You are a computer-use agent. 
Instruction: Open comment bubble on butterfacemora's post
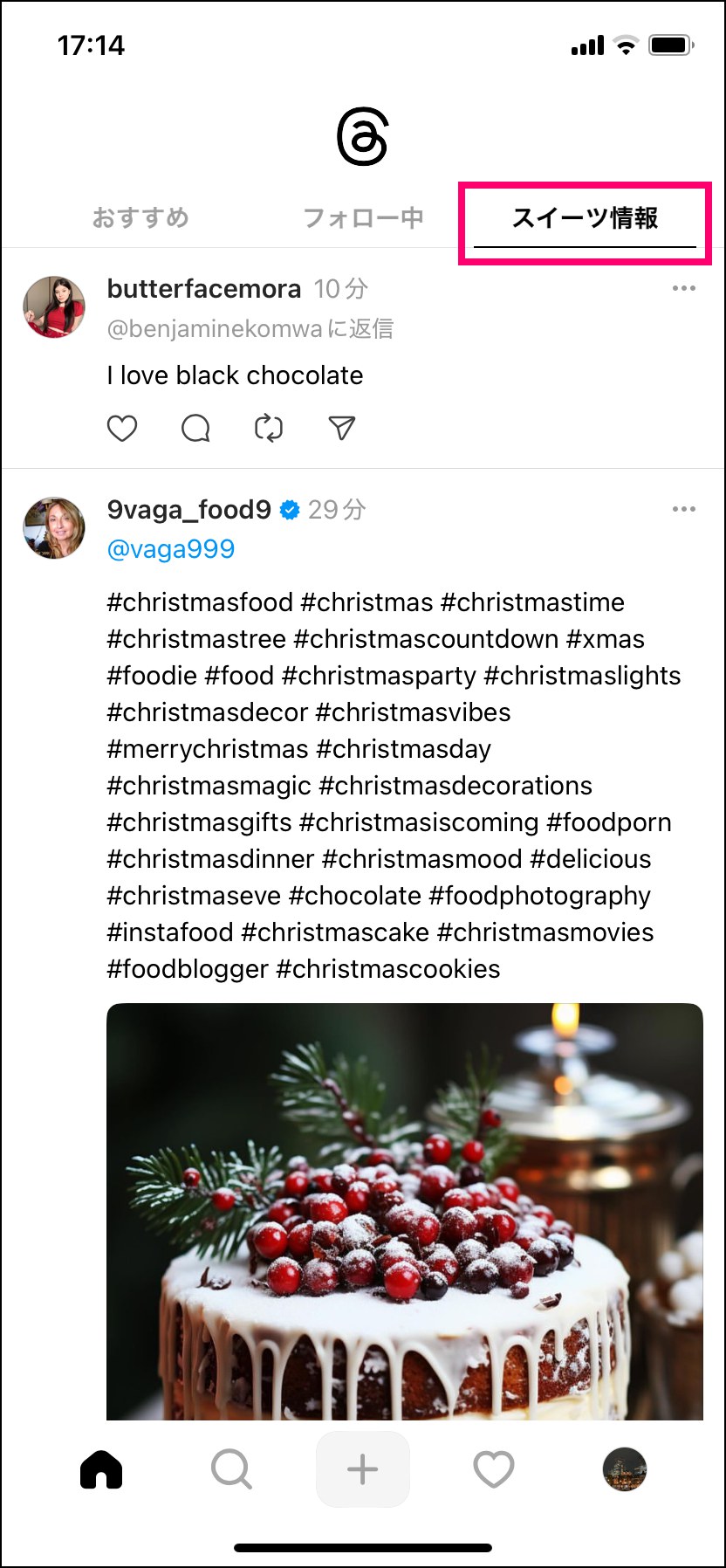[x=195, y=428]
